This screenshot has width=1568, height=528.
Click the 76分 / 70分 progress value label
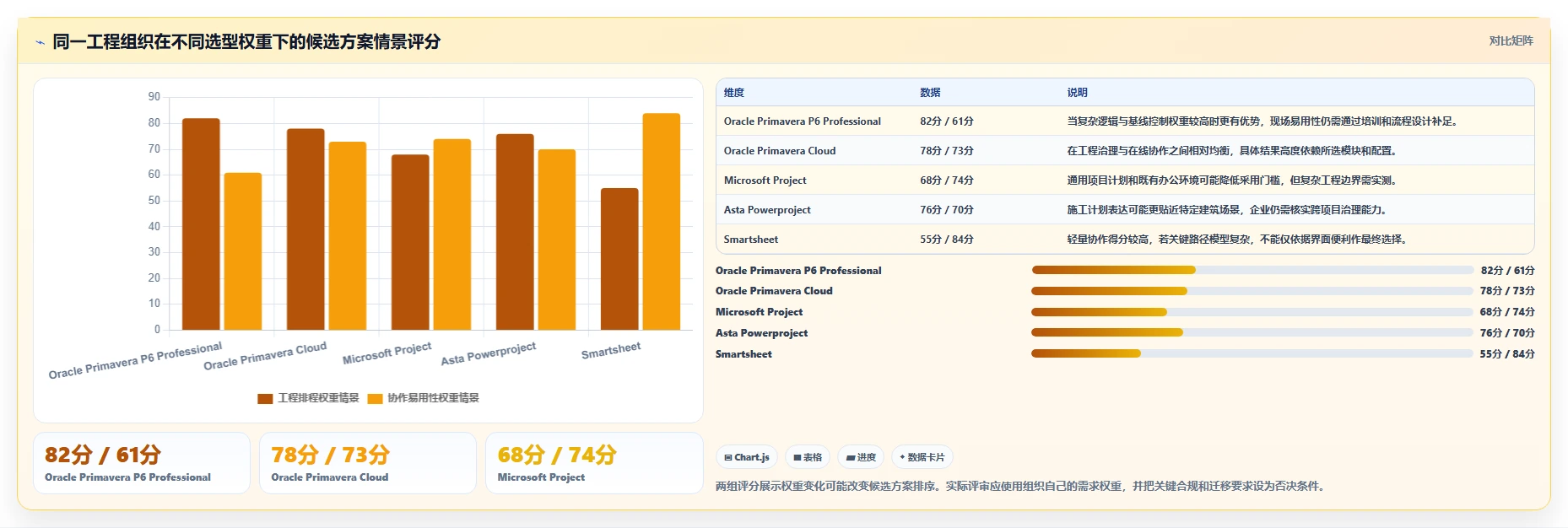(x=1507, y=333)
